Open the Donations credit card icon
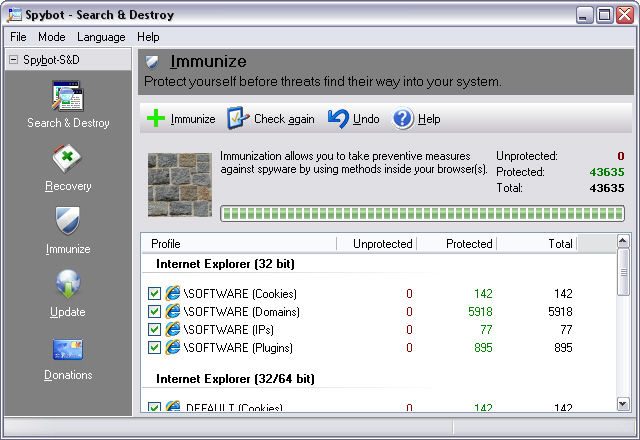 pyautogui.click(x=68, y=350)
